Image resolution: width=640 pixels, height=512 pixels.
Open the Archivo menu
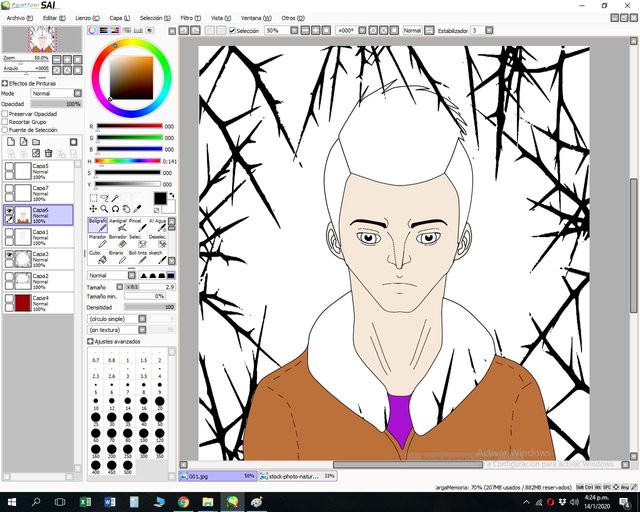coord(19,18)
